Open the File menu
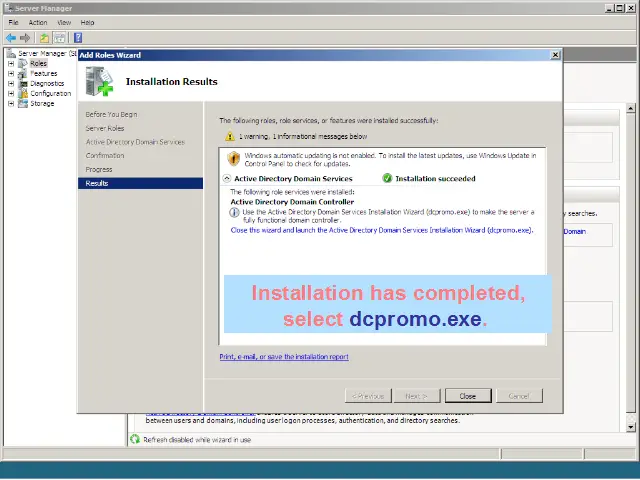Screen dimensions: 640x480 tap(13, 22)
